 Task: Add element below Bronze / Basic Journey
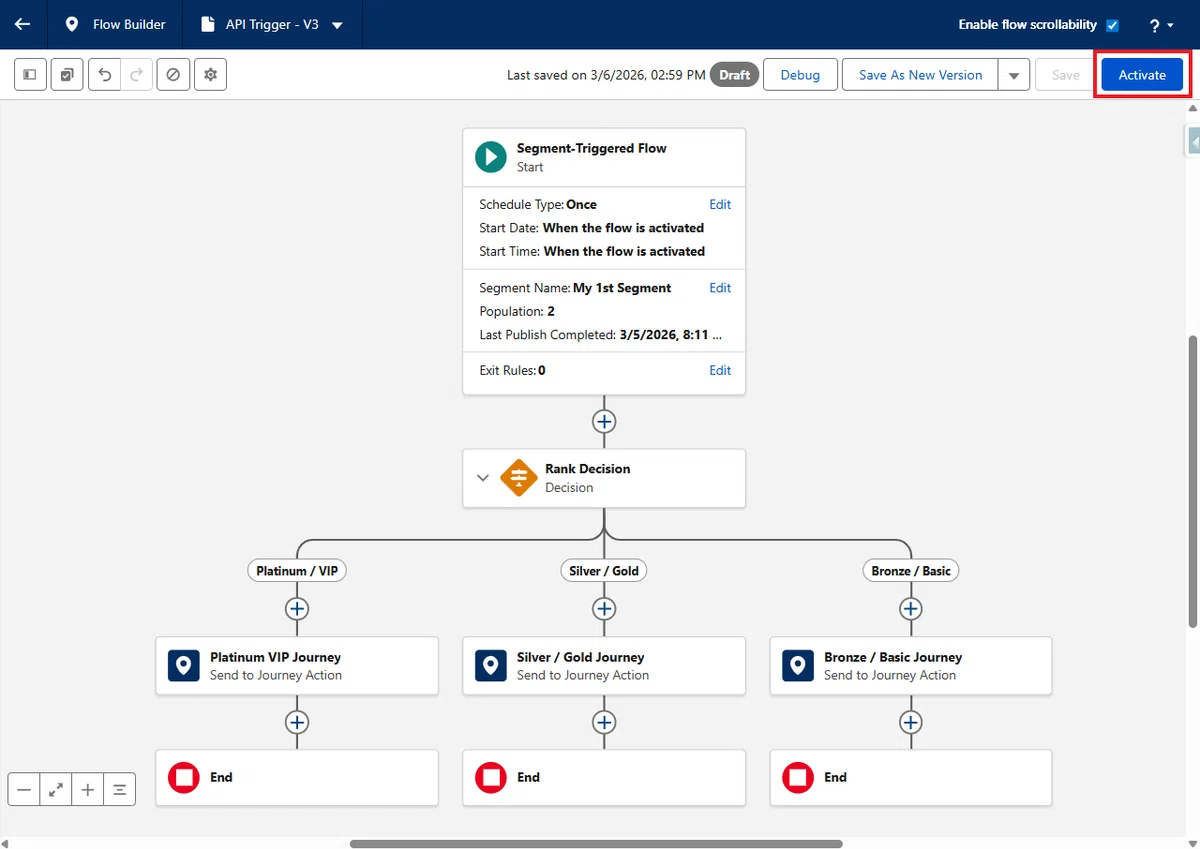(910, 722)
